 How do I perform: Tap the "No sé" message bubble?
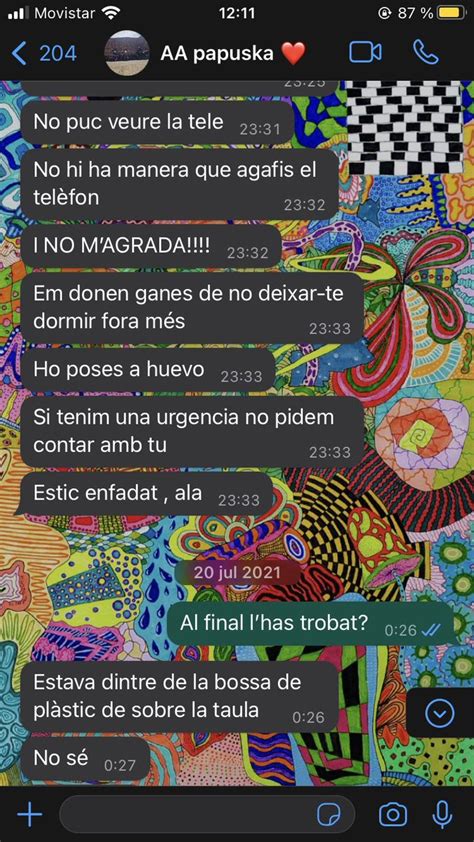tap(85, 759)
